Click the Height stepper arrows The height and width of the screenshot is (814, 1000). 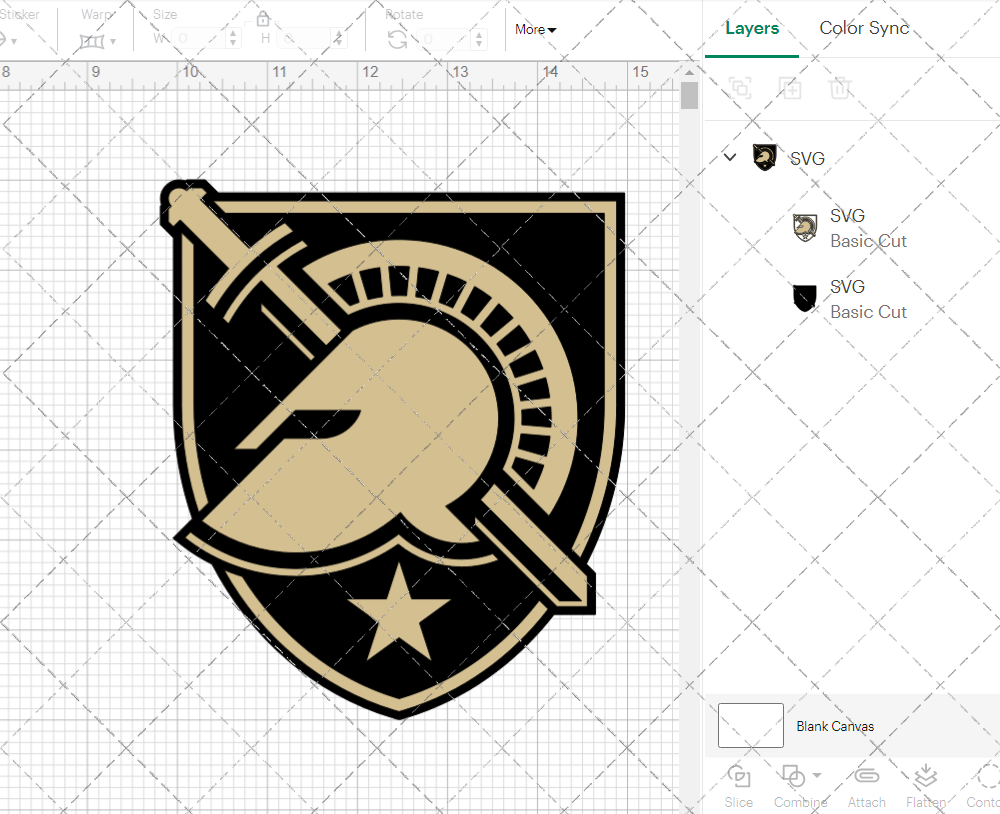pos(339,38)
